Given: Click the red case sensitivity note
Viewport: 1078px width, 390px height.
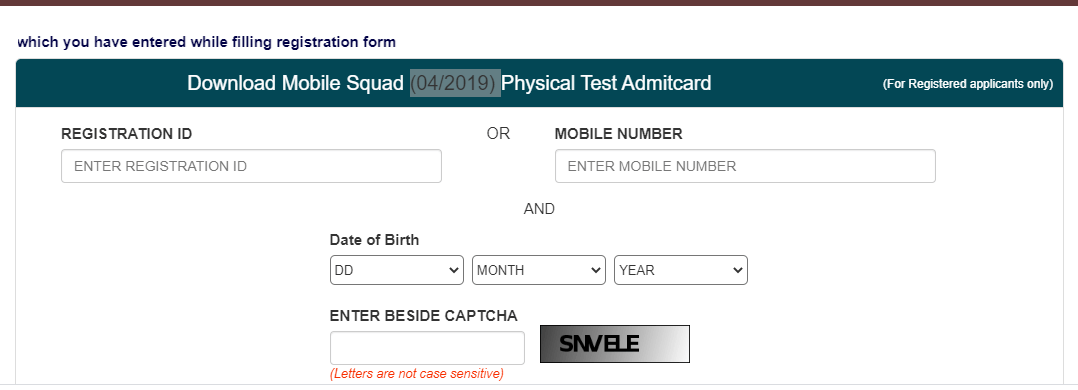Looking at the screenshot, I should coord(417,374).
